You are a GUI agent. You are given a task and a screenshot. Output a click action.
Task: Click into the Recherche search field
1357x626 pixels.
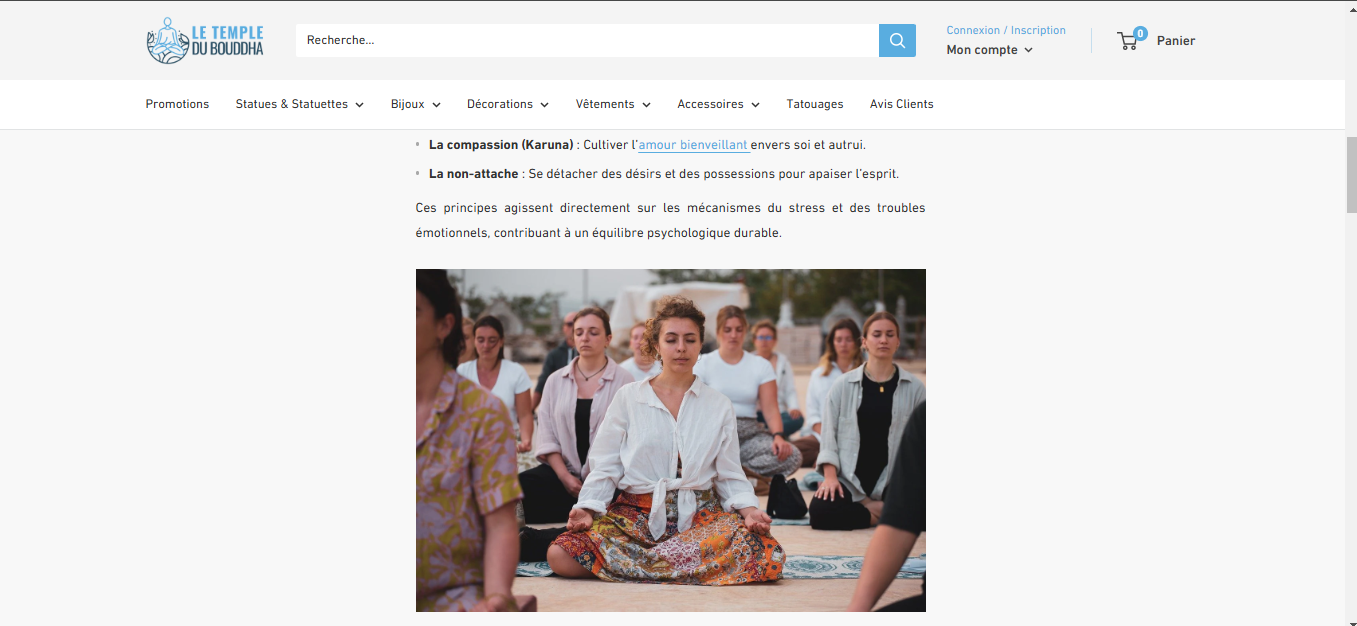pyautogui.click(x=587, y=40)
